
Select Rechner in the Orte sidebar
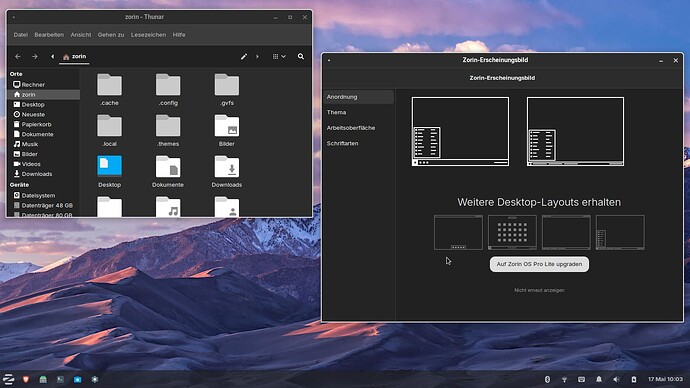pos(44,84)
